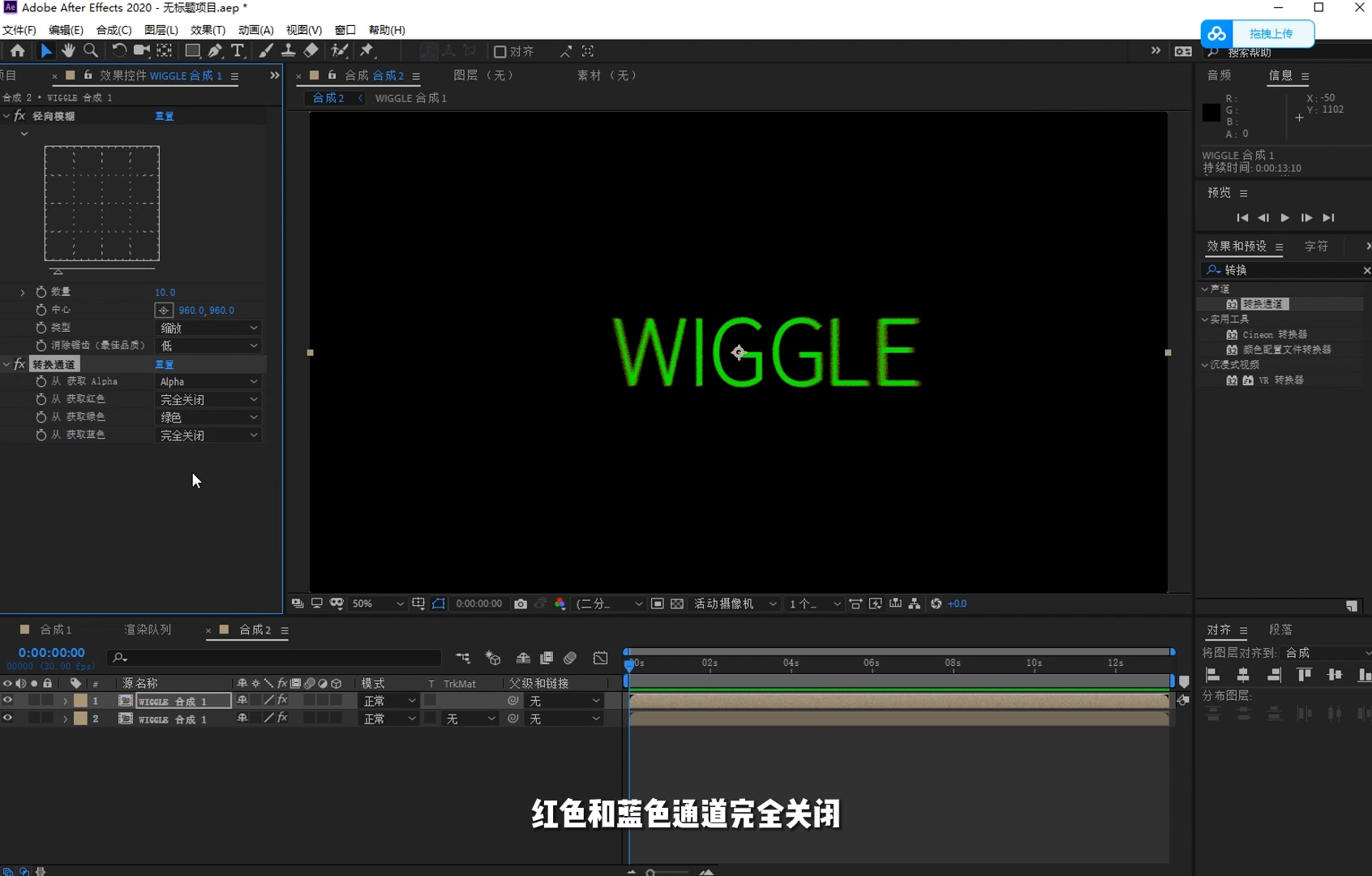This screenshot has height=876, width=1372.
Task: Hide layer 2 WIGGLE 合成 1 with the eye toggle
Action: pos(7,719)
